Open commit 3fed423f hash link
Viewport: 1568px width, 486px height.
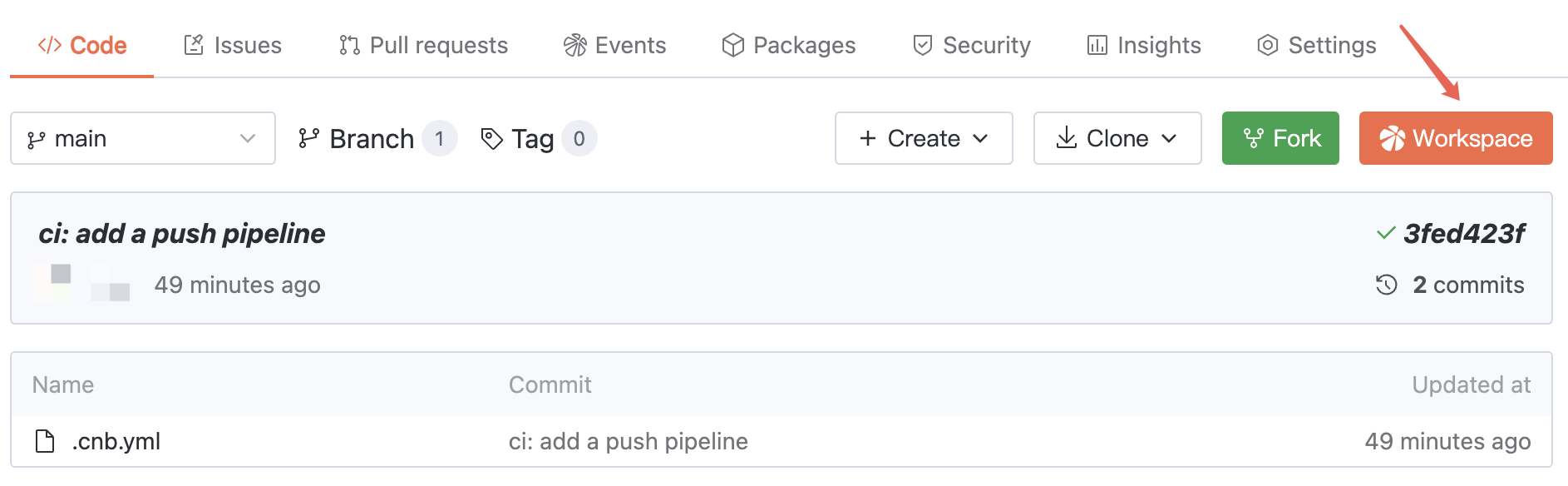[1463, 234]
